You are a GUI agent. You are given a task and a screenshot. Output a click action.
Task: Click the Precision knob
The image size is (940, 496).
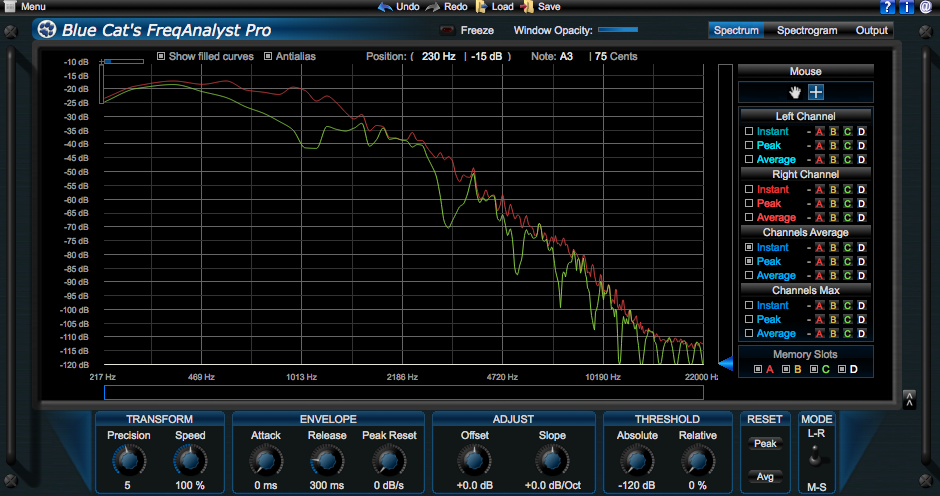tap(128, 461)
